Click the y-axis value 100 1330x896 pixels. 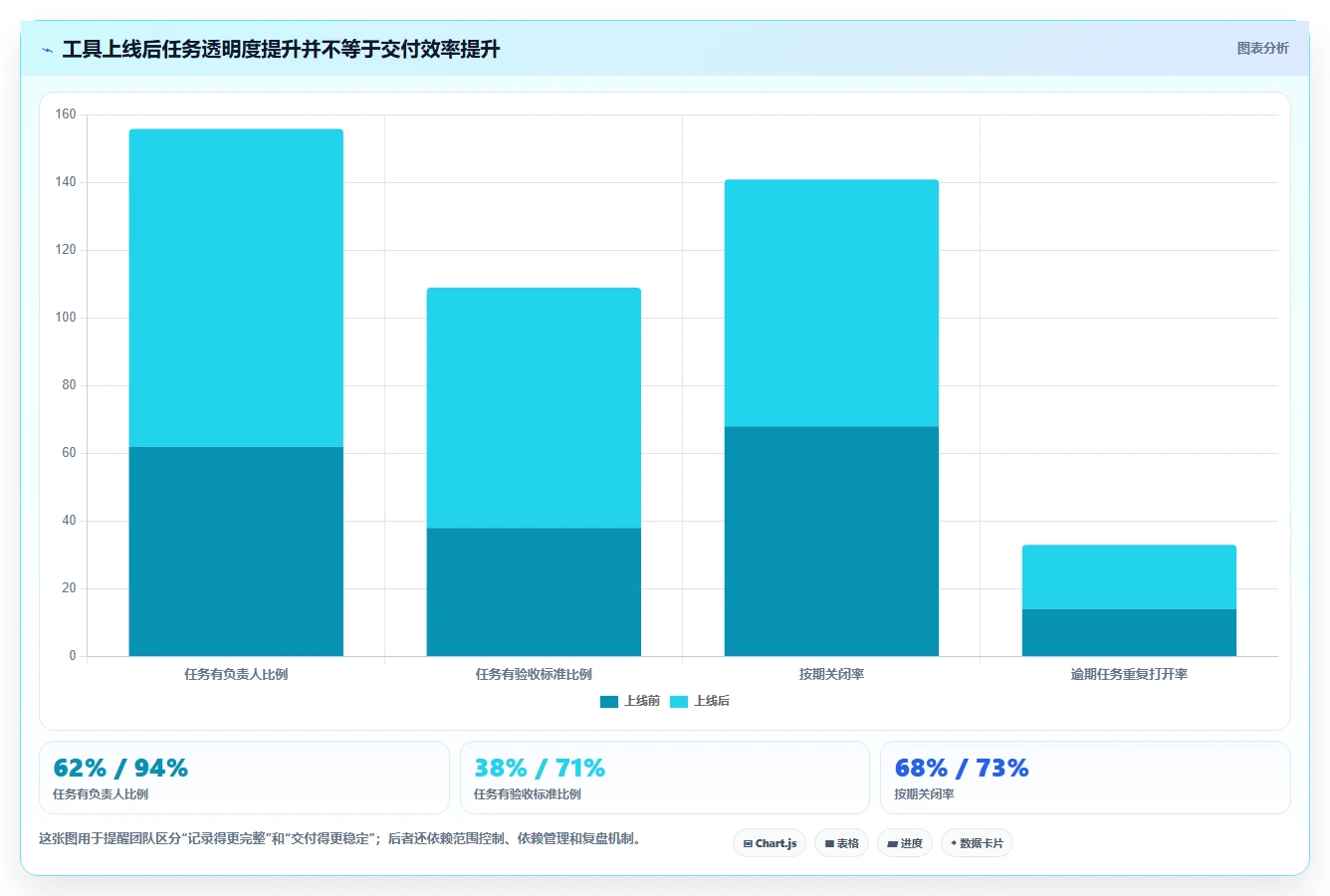coord(66,318)
